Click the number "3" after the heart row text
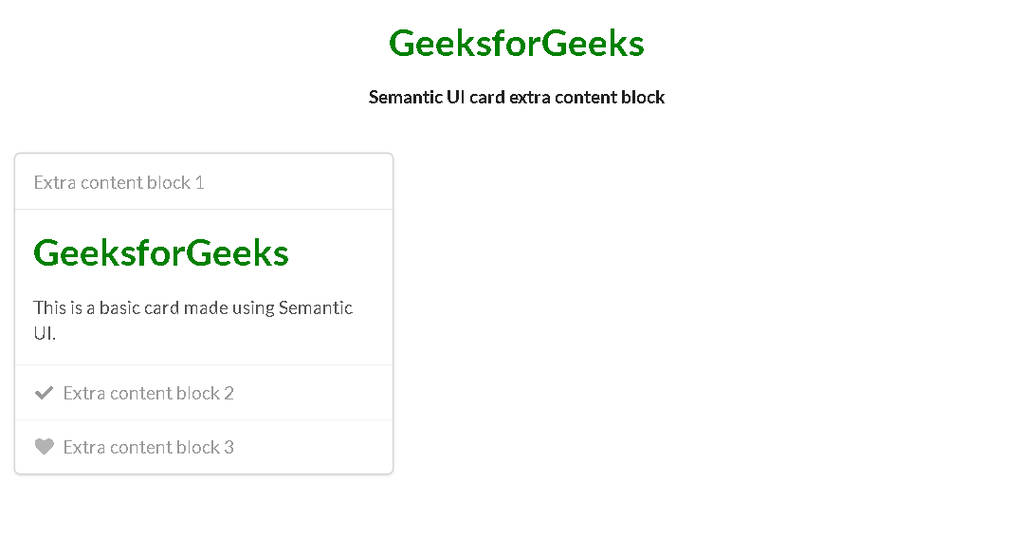 229,447
